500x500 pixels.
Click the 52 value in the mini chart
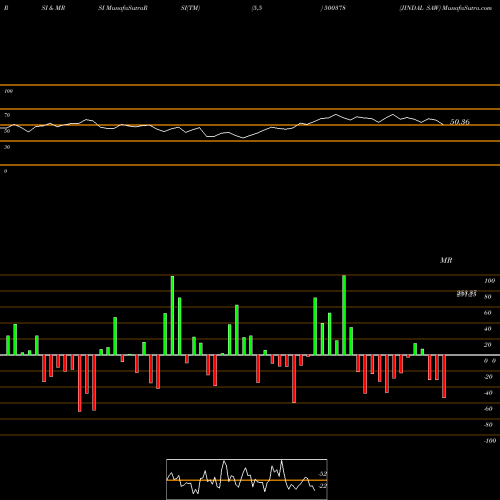coord(323,474)
